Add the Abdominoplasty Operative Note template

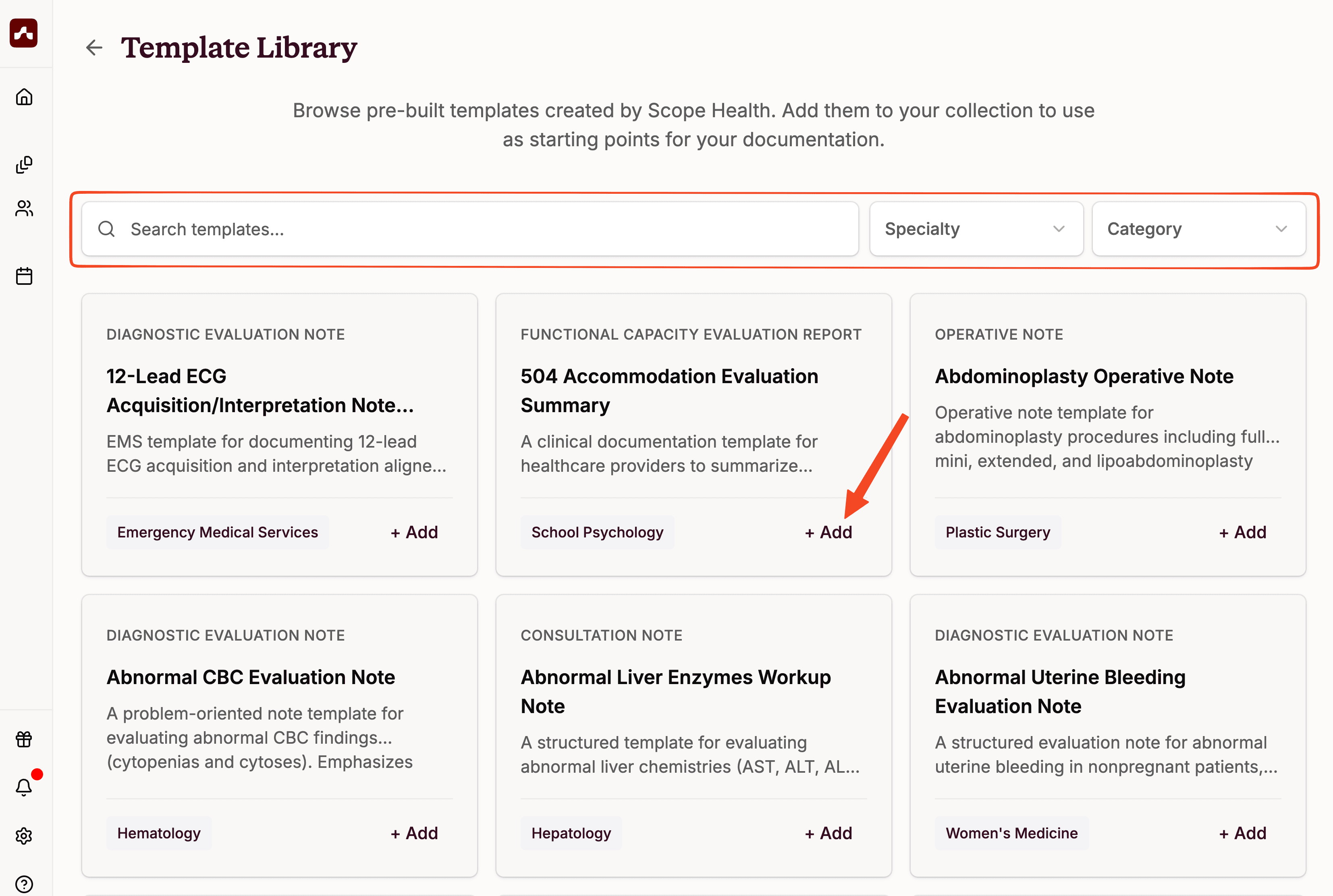click(x=1243, y=532)
